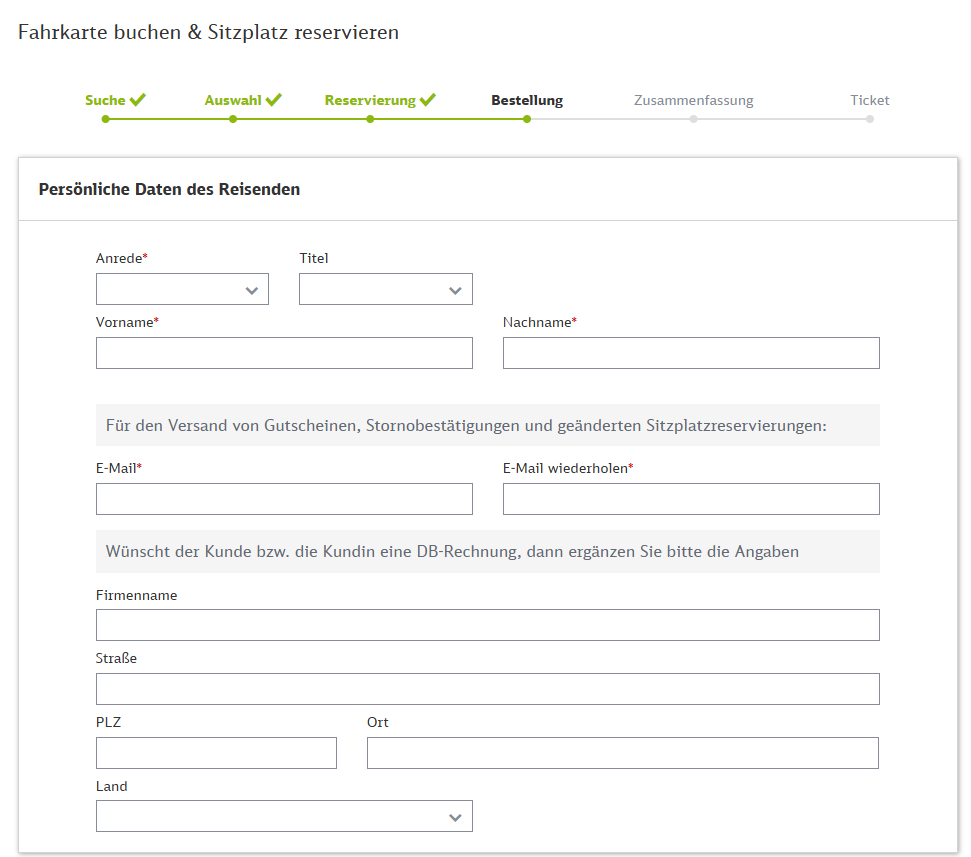Focus the Nachname text field
This screenshot has height=857, width=971.
click(x=691, y=353)
